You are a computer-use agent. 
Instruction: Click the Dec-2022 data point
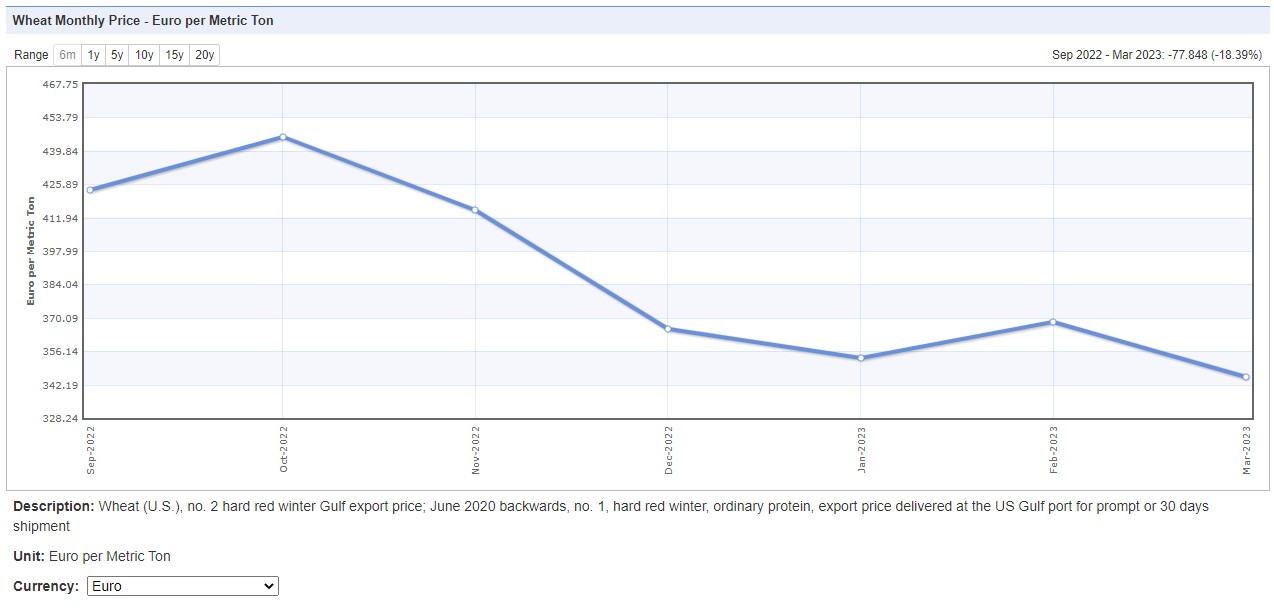click(x=668, y=329)
